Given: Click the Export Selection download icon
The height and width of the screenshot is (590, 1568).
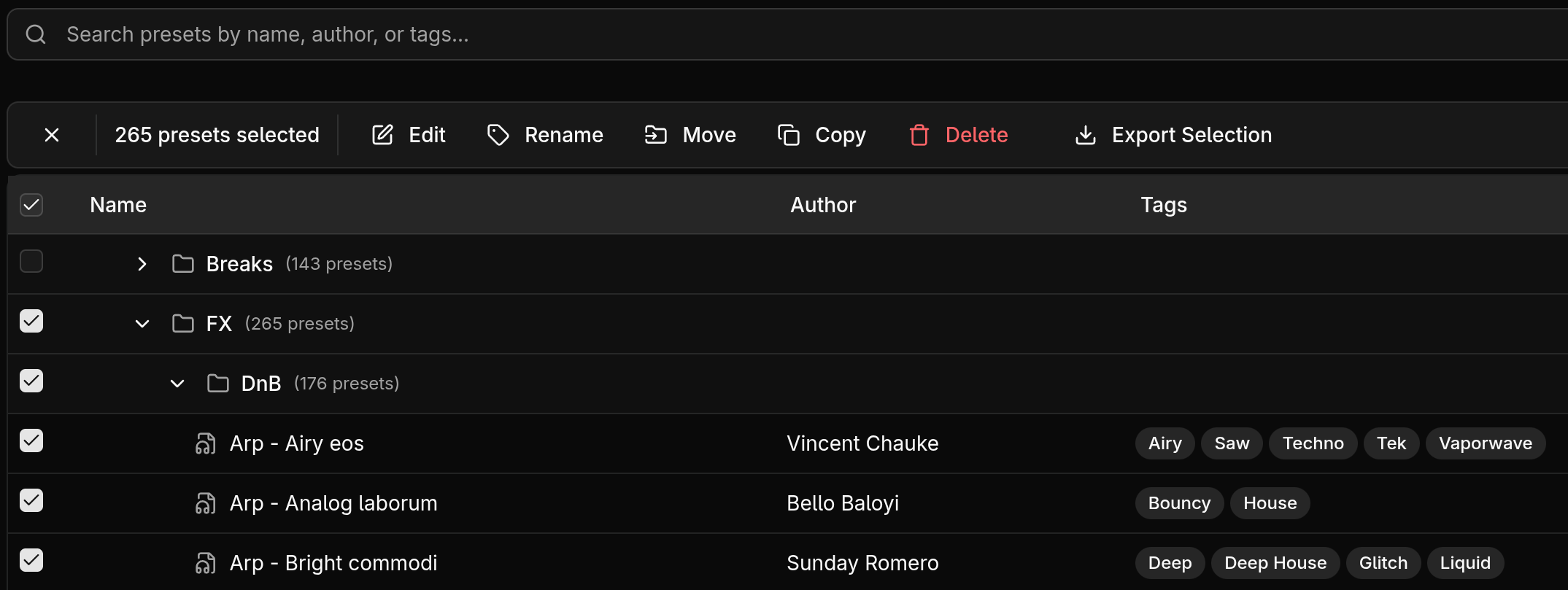Looking at the screenshot, I should tap(1086, 135).
